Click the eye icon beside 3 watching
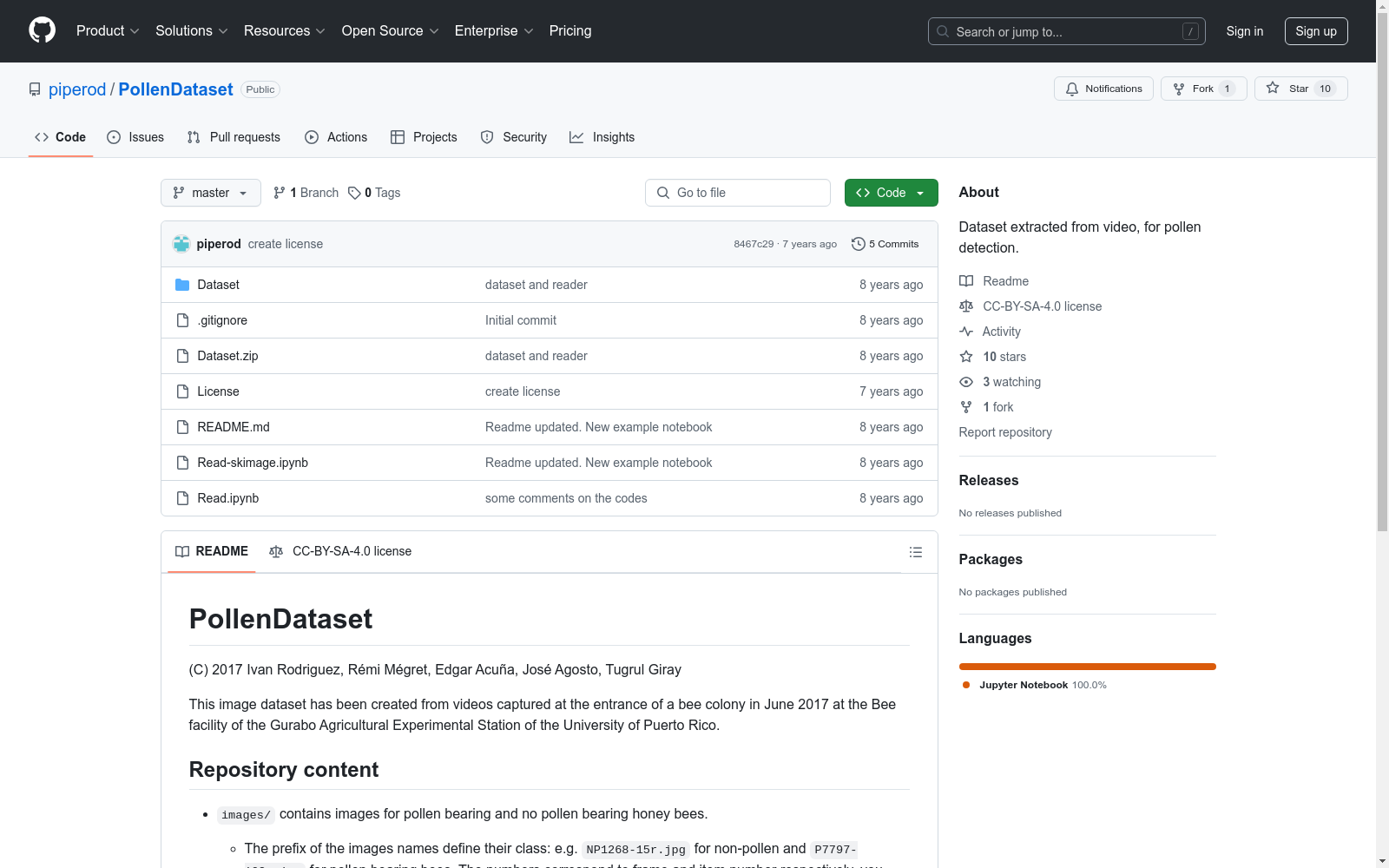1389x868 pixels. [966, 382]
